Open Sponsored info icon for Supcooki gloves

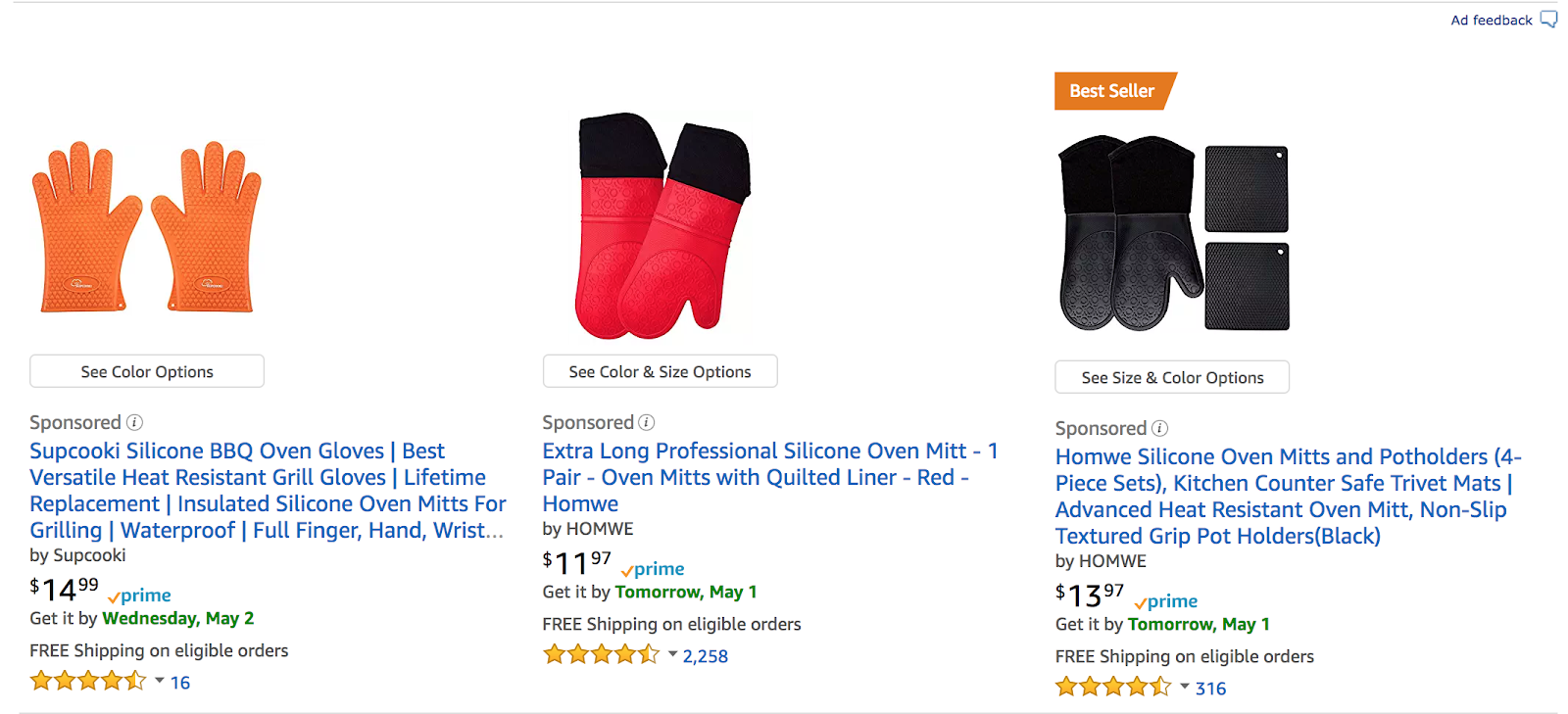coord(134,422)
